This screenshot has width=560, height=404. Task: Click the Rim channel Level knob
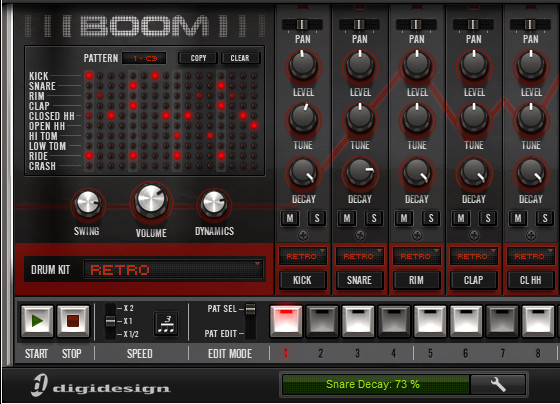tap(417, 65)
